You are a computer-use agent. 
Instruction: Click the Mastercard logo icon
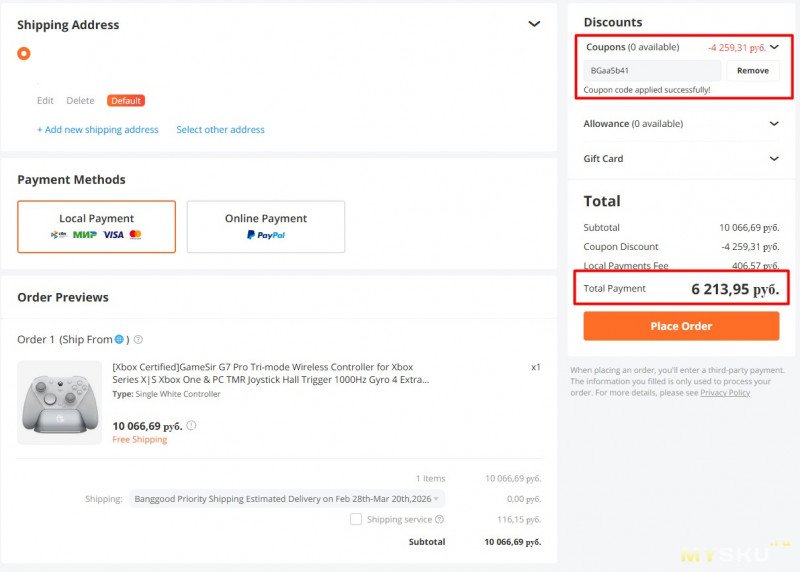click(x=136, y=235)
